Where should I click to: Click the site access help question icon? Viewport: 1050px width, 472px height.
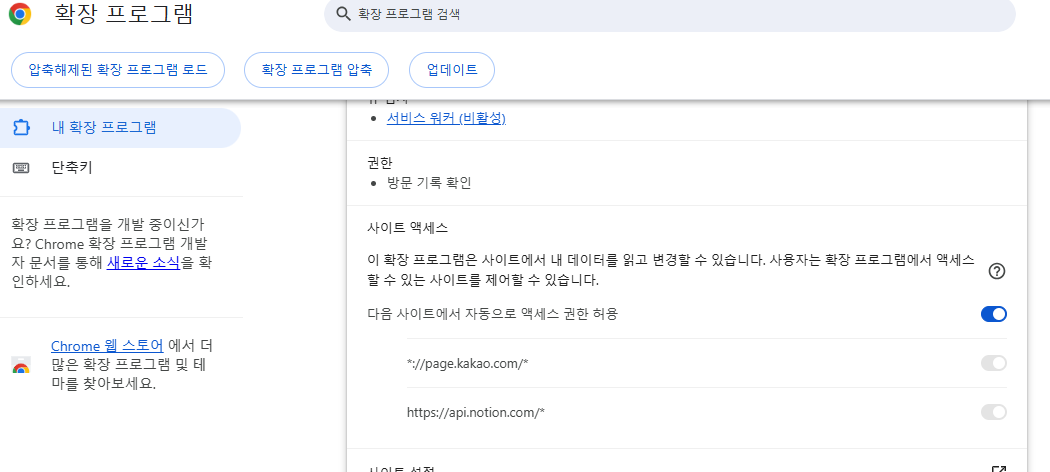pos(997,271)
